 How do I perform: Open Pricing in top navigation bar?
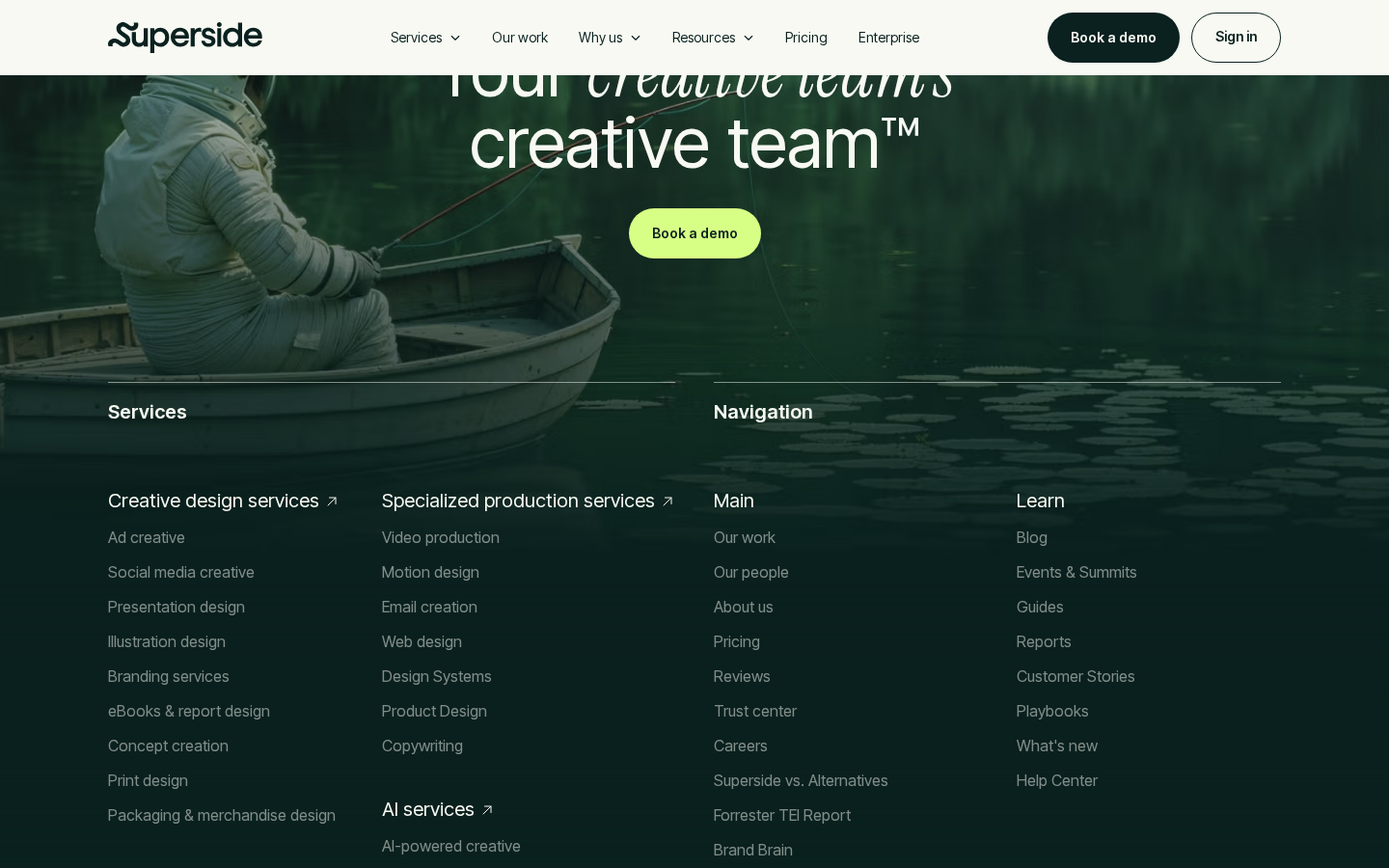pyautogui.click(x=806, y=38)
